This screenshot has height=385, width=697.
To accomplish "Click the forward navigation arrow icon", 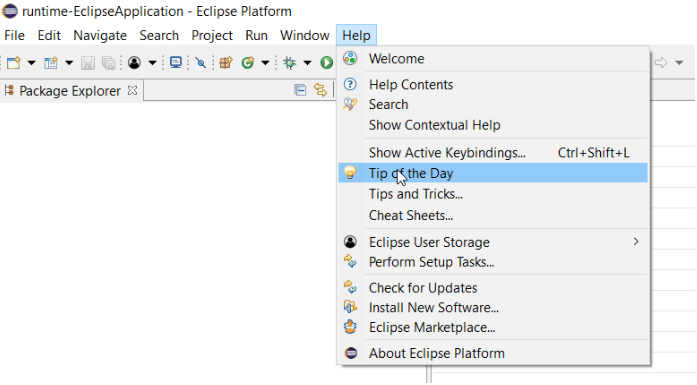I will coord(661,63).
